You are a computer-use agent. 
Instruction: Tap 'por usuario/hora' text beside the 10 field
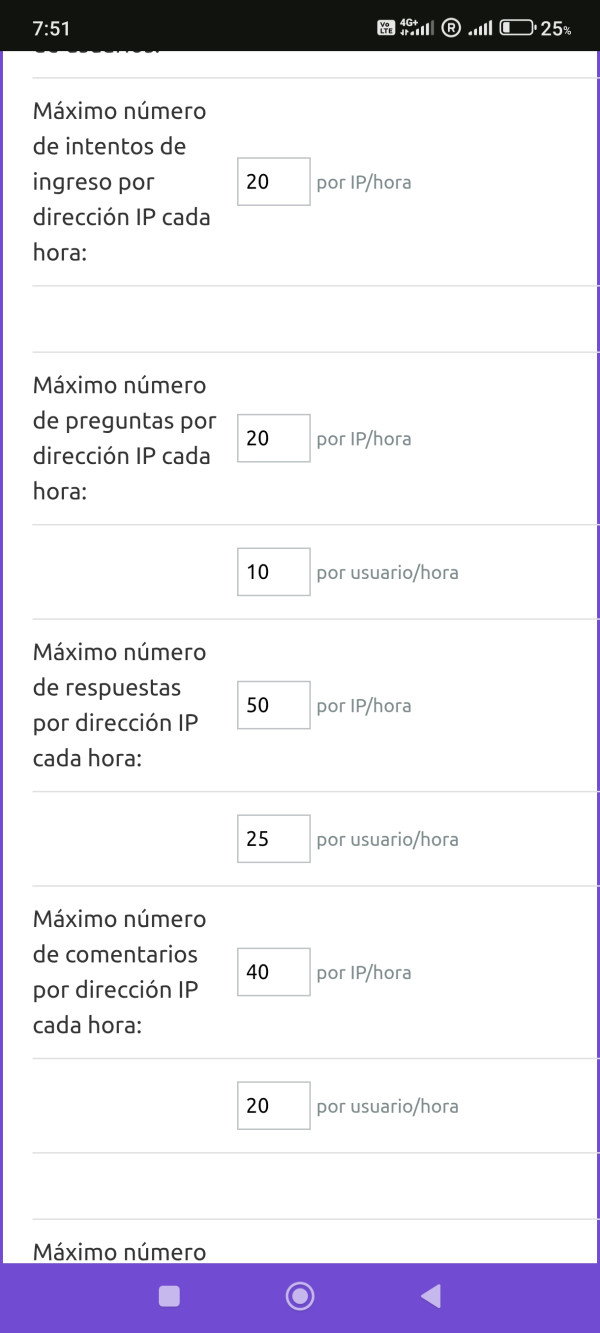coord(387,573)
